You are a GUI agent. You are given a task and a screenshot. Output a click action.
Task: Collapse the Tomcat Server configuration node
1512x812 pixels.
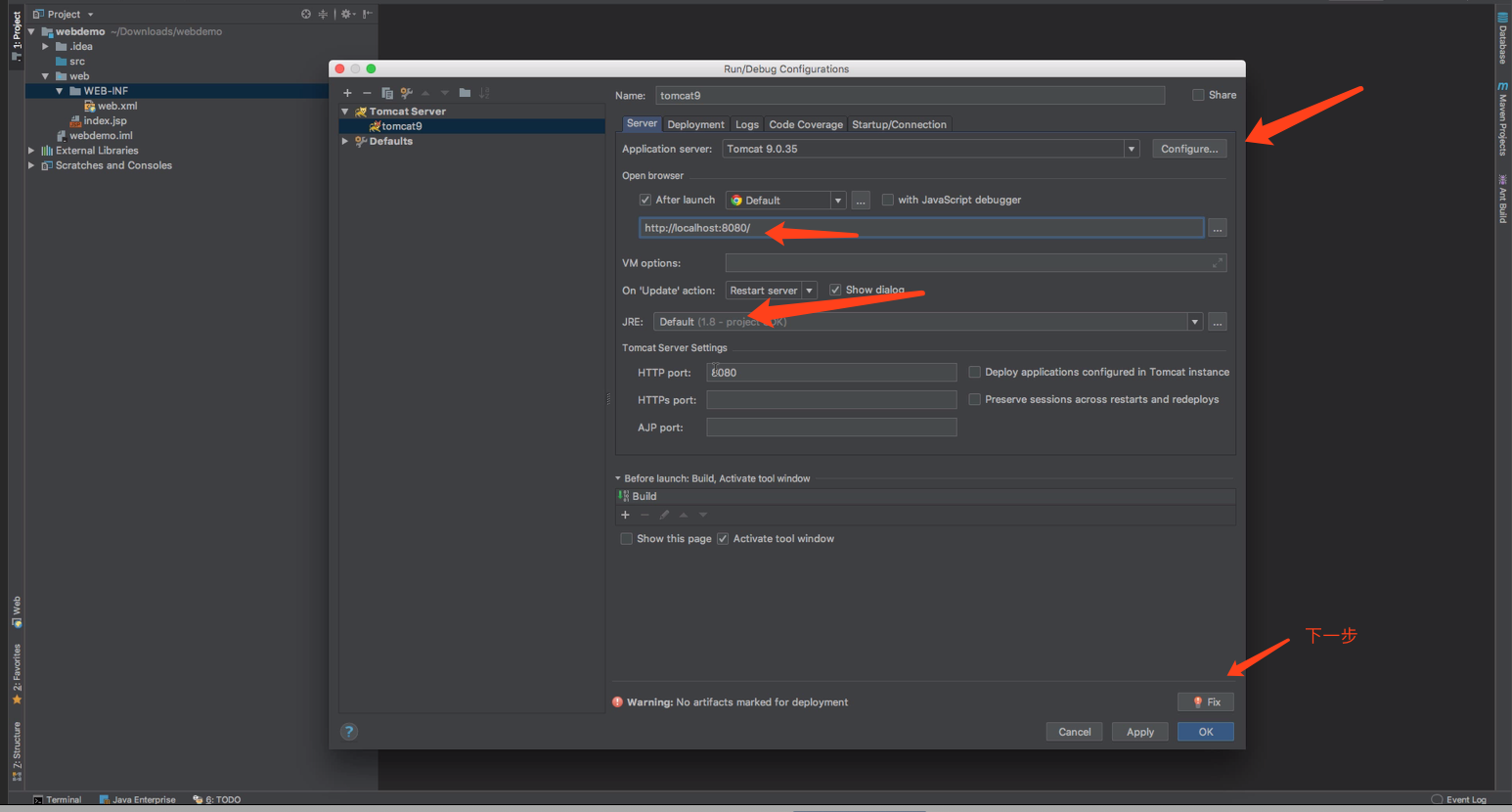point(345,112)
